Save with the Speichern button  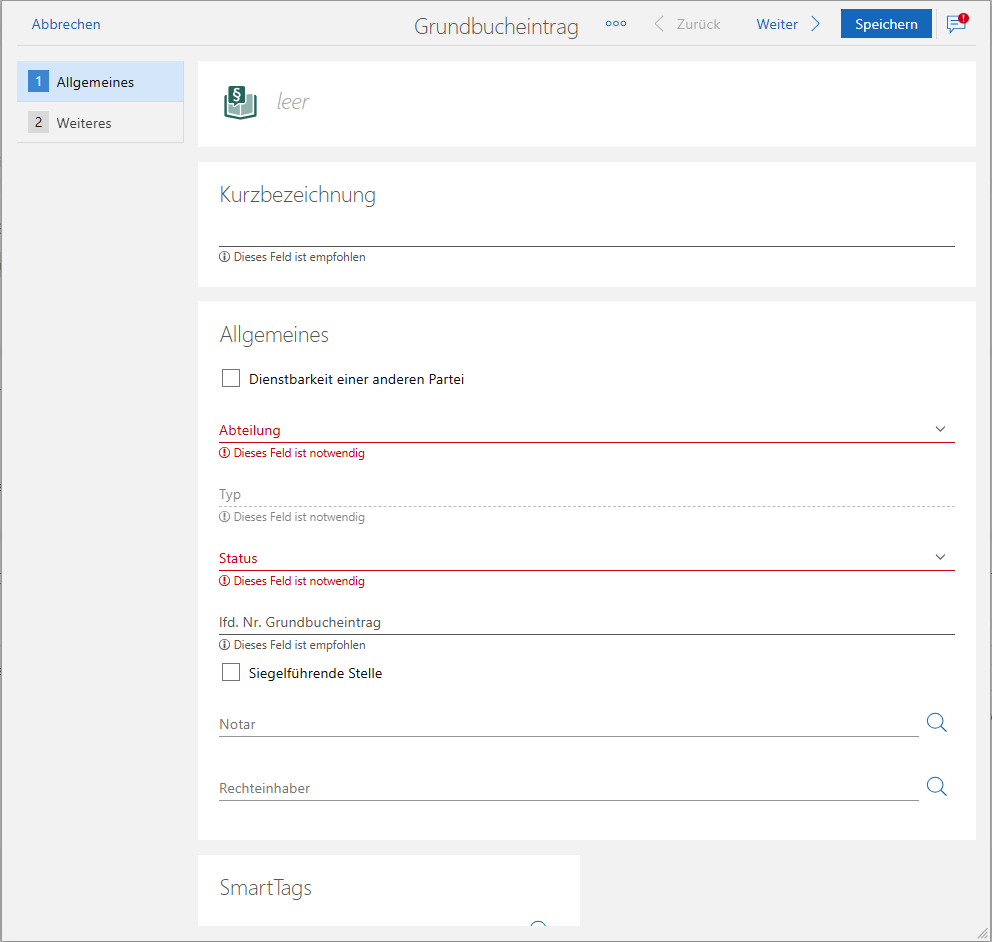(x=886, y=24)
